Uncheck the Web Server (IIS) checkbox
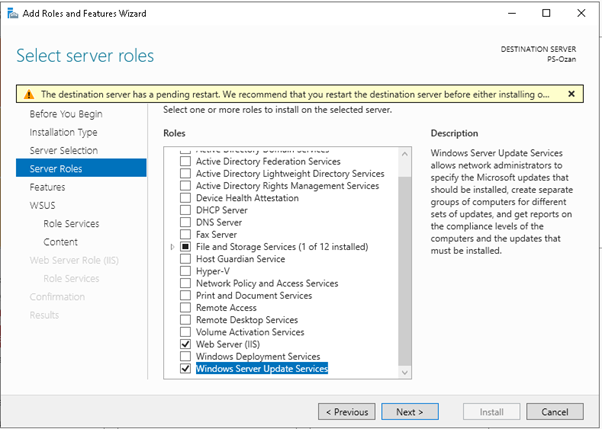This screenshot has width=602, height=429. (x=185, y=344)
